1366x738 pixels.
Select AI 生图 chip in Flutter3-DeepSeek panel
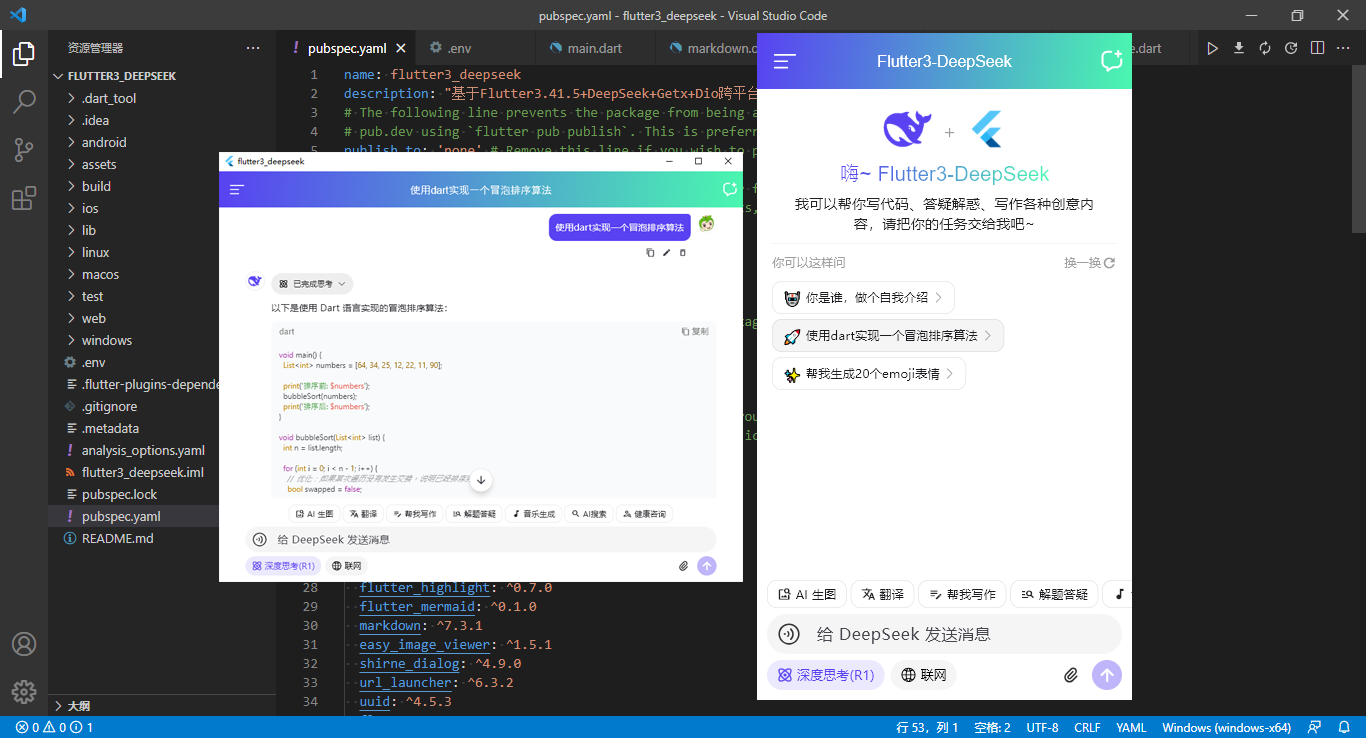click(807, 594)
